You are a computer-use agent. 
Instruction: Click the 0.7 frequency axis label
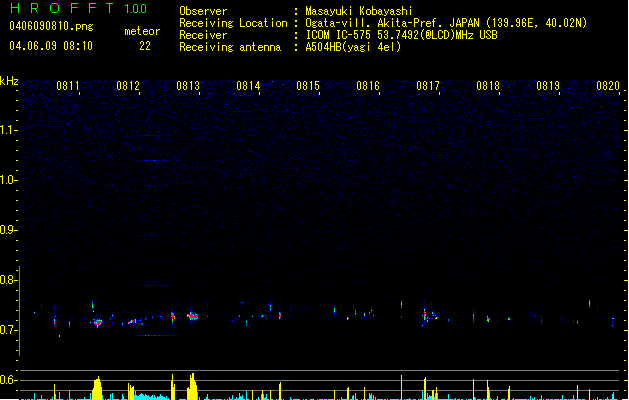(8, 330)
